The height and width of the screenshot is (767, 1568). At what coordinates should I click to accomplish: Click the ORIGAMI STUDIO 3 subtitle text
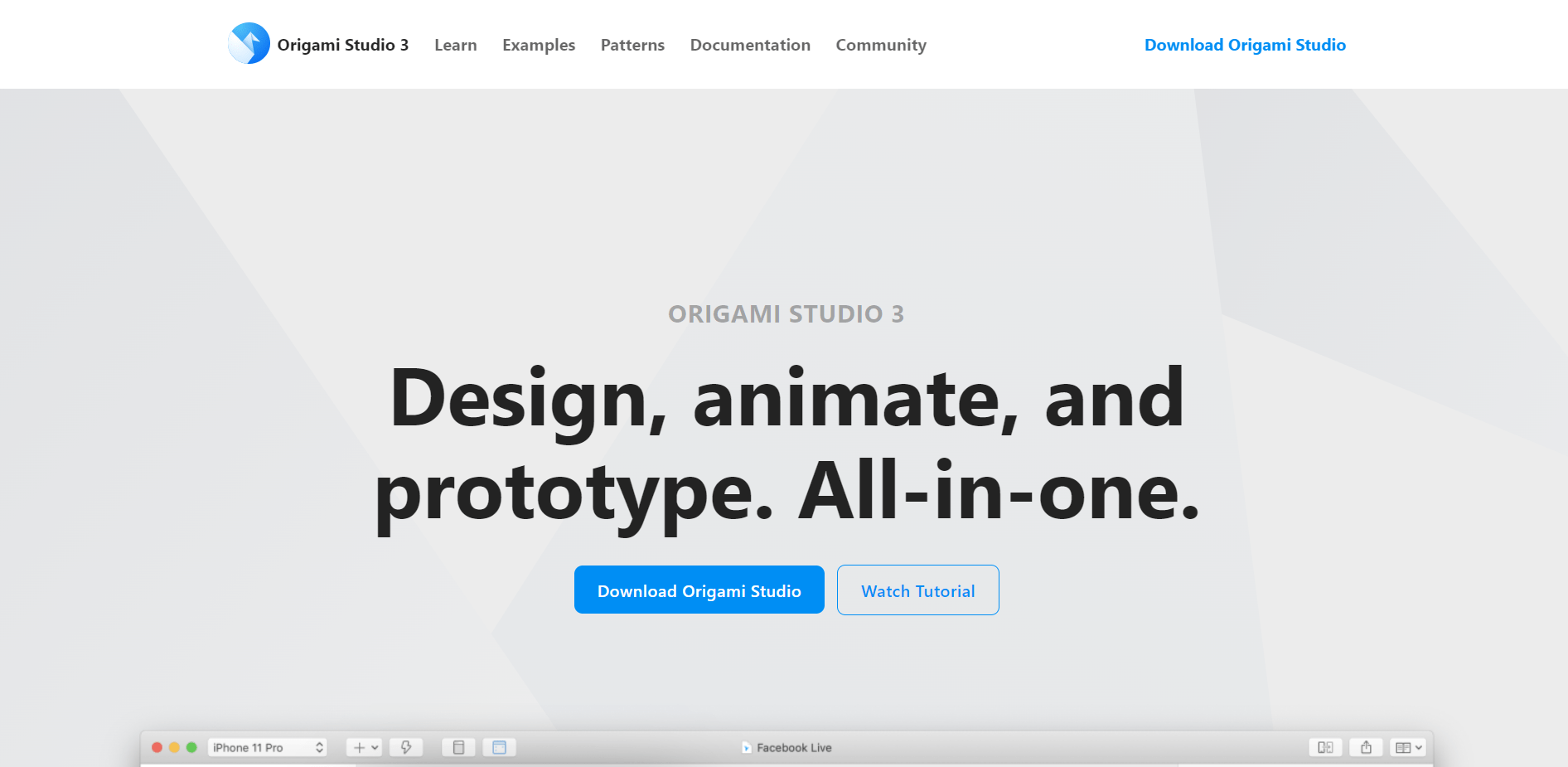(x=786, y=313)
